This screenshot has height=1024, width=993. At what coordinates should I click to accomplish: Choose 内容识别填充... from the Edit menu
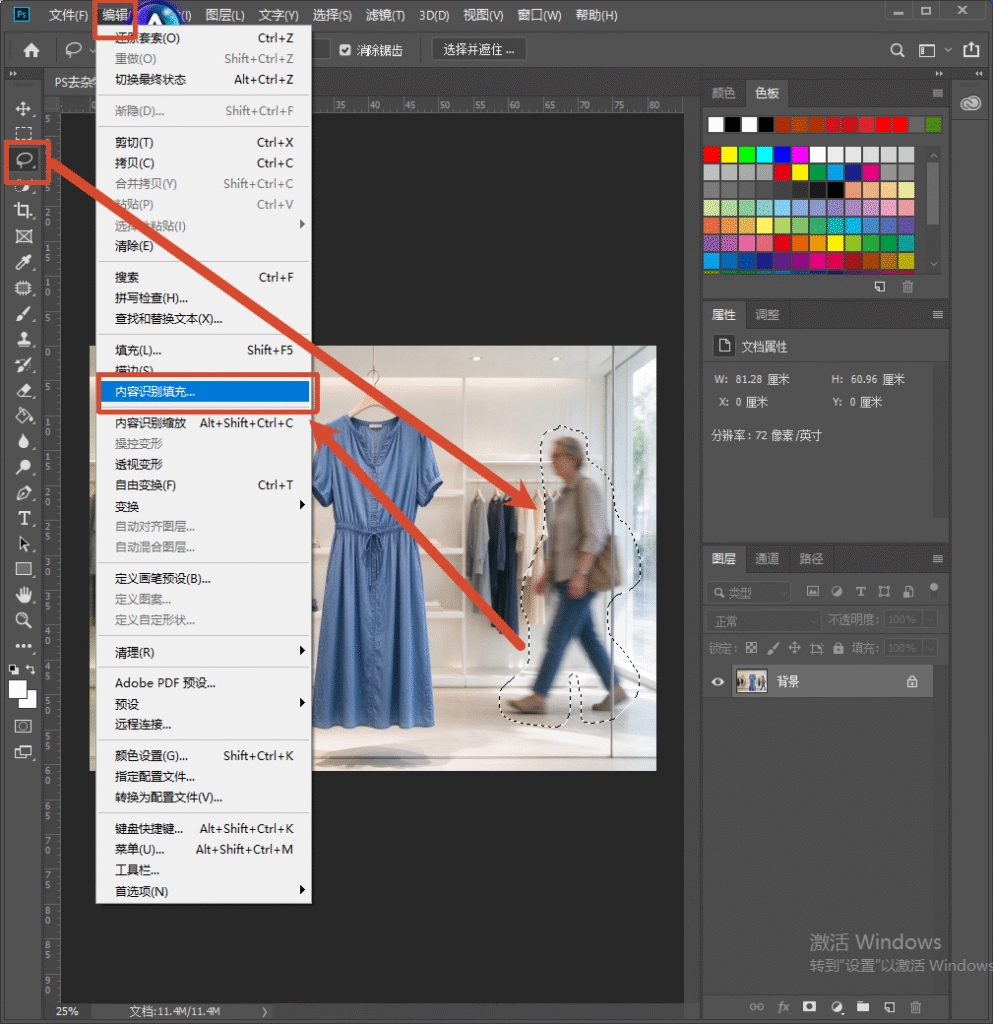203,391
